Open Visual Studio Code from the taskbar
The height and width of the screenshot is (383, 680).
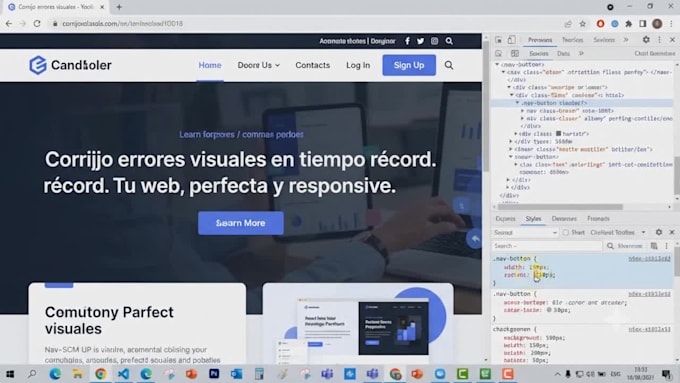click(123, 373)
